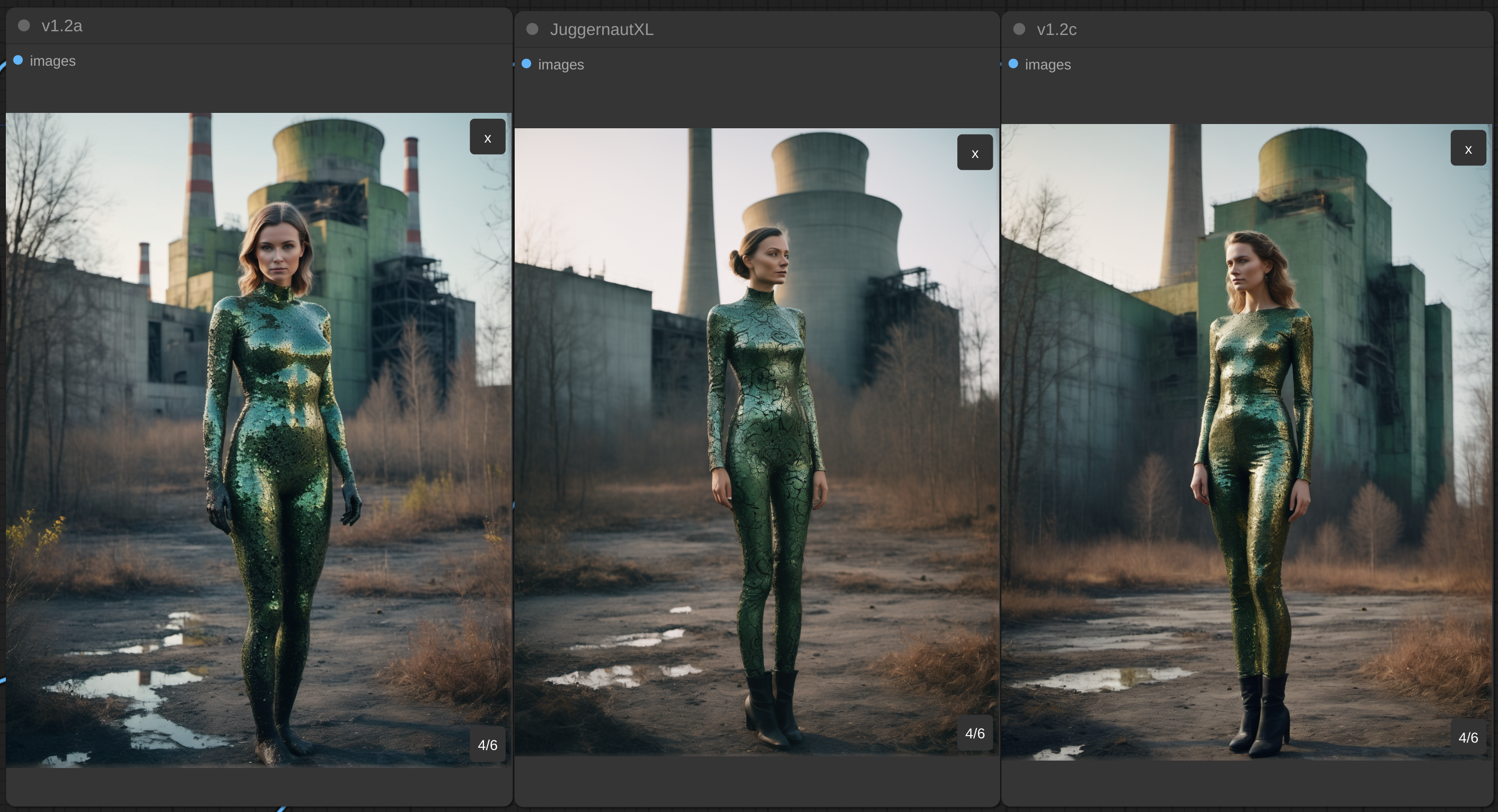
Task: Click the v1.2a generated image
Action: [259, 440]
